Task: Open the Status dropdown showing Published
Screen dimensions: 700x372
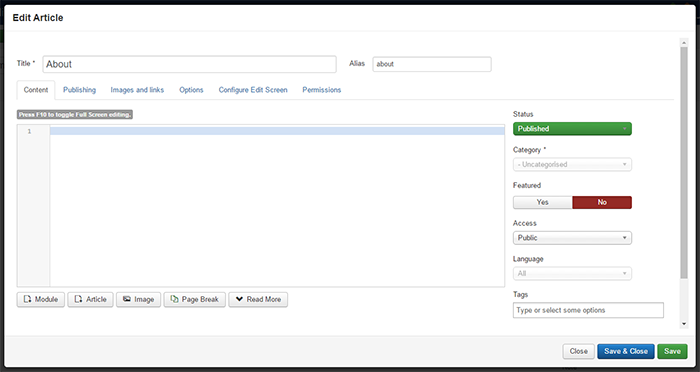Action: click(x=572, y=129)
